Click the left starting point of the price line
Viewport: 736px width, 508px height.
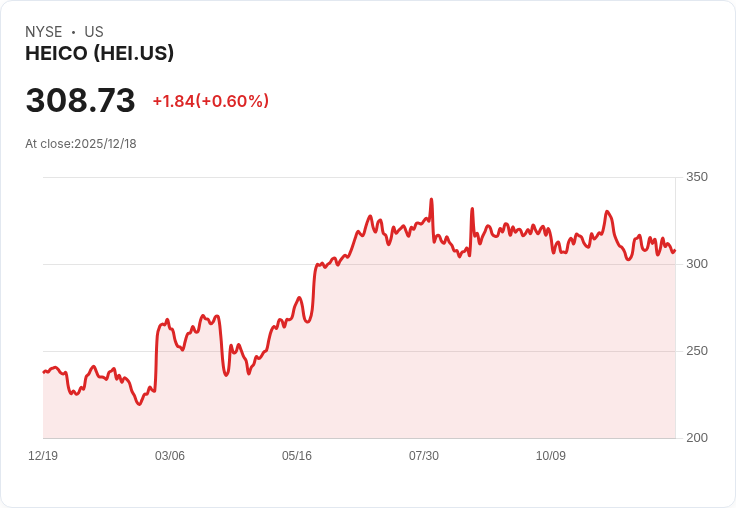43,372
